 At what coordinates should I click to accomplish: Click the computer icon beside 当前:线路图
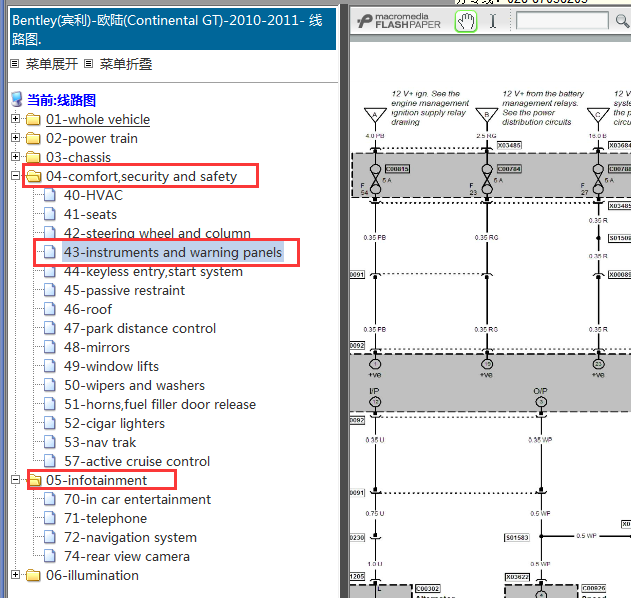tap(17, 100)
